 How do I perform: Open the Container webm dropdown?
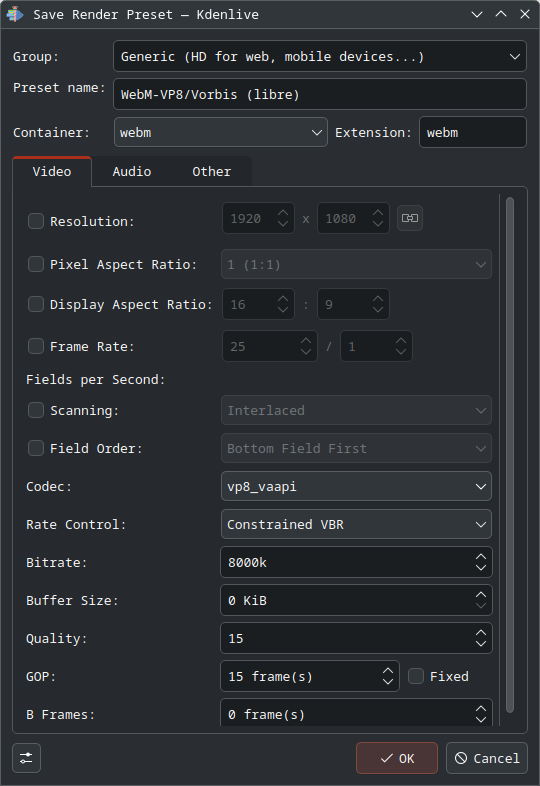221,132
